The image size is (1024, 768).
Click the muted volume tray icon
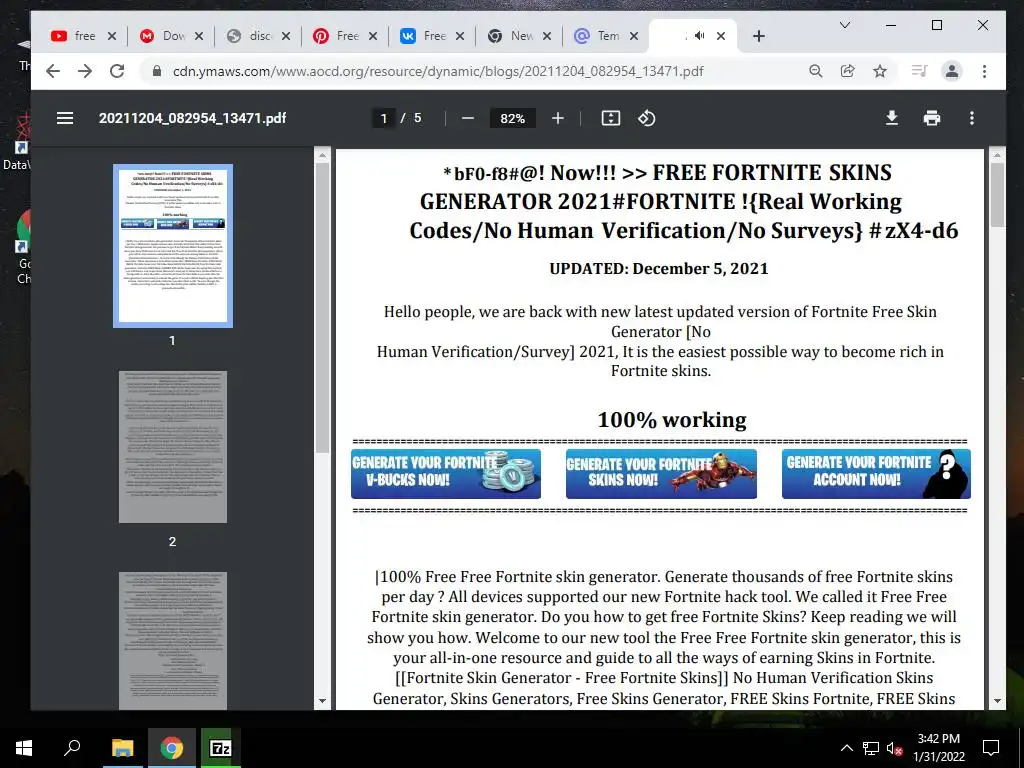(894, 748)
